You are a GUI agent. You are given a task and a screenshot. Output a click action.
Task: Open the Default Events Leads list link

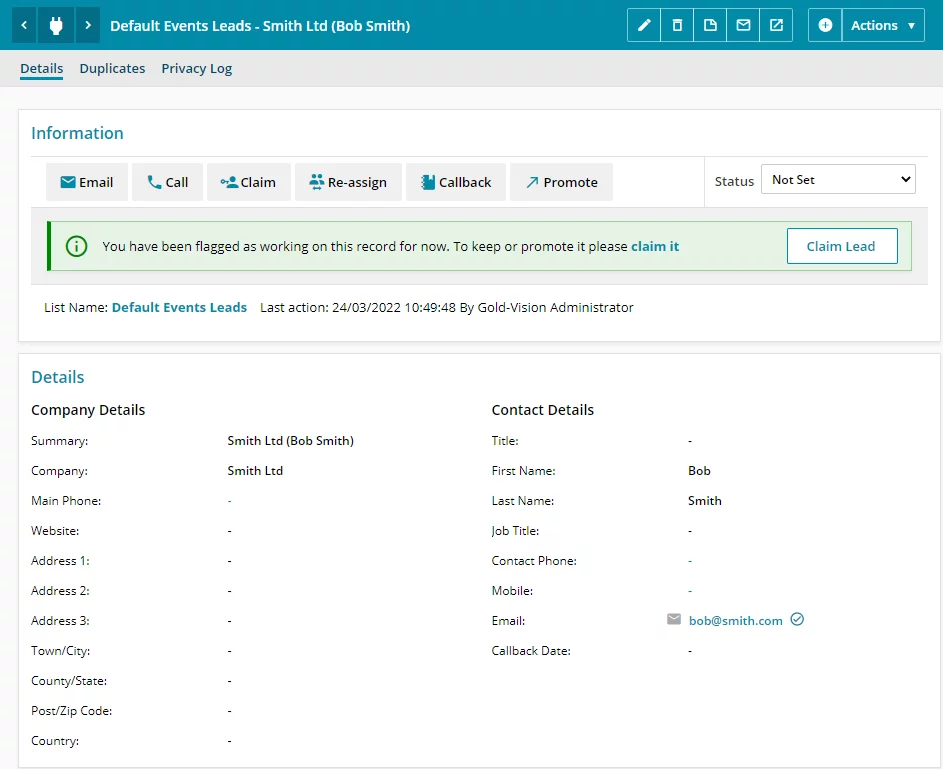click(179, 308)
